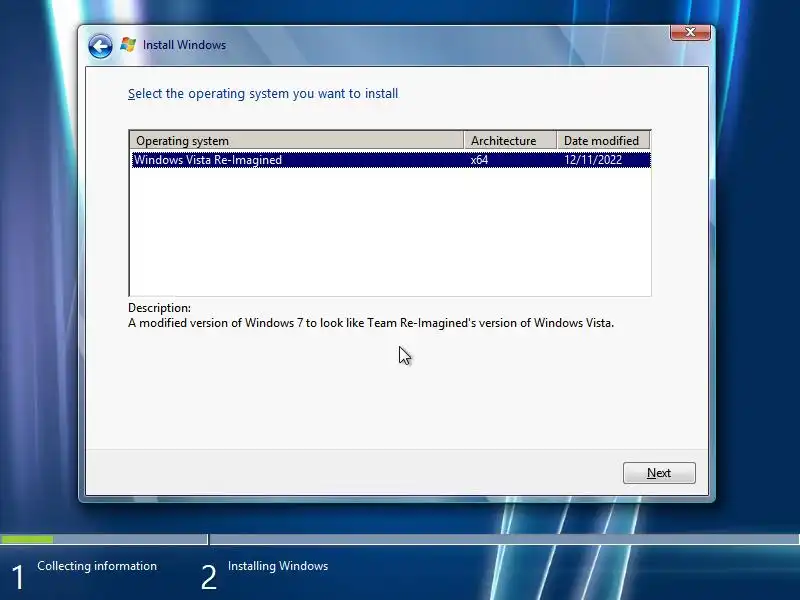This screenshot has height=600, width=800.
Task: Sort by the Architecture column header
Action: (x=510, y=140)
